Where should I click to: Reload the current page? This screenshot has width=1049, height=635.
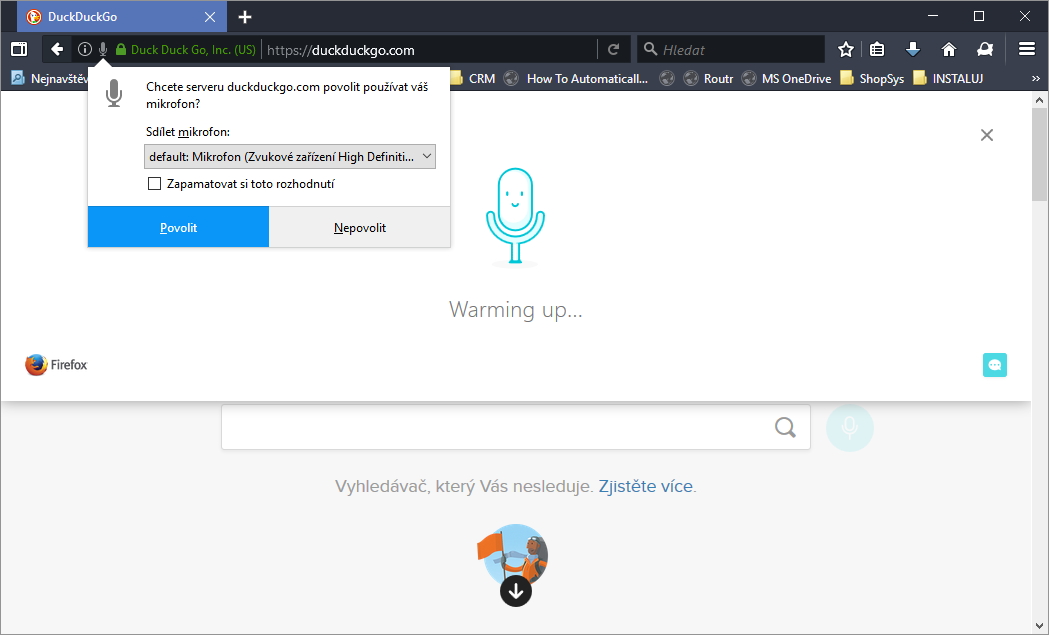[613, 49]
